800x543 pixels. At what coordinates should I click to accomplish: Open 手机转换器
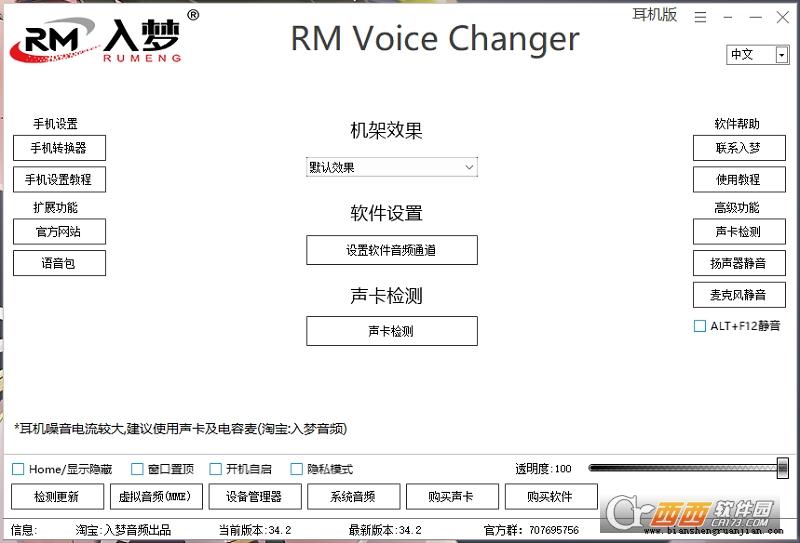pos(59,148)
